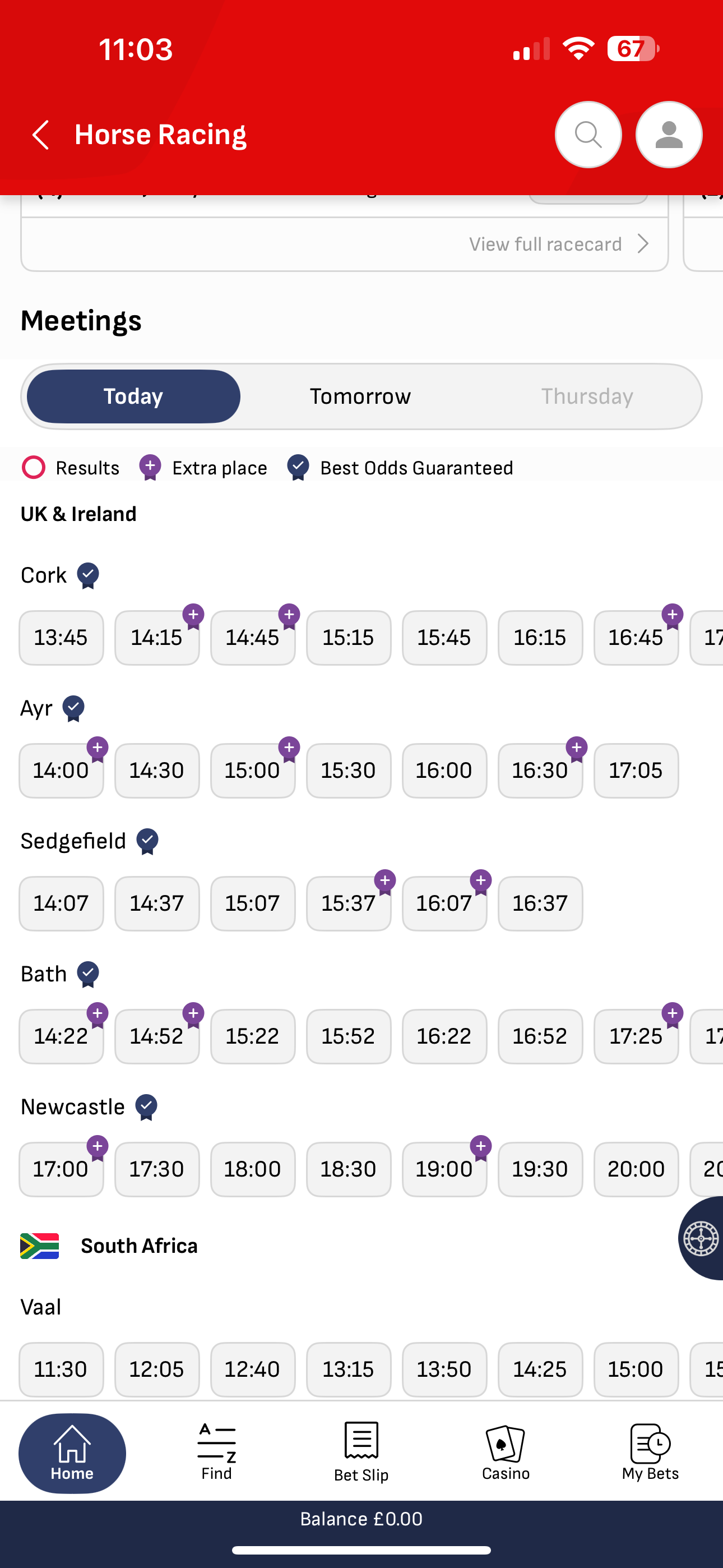The width and height of the screenshot is (723, 1568).
Task: Switch meetings to Tomorrow
Action: coord(360,396)
